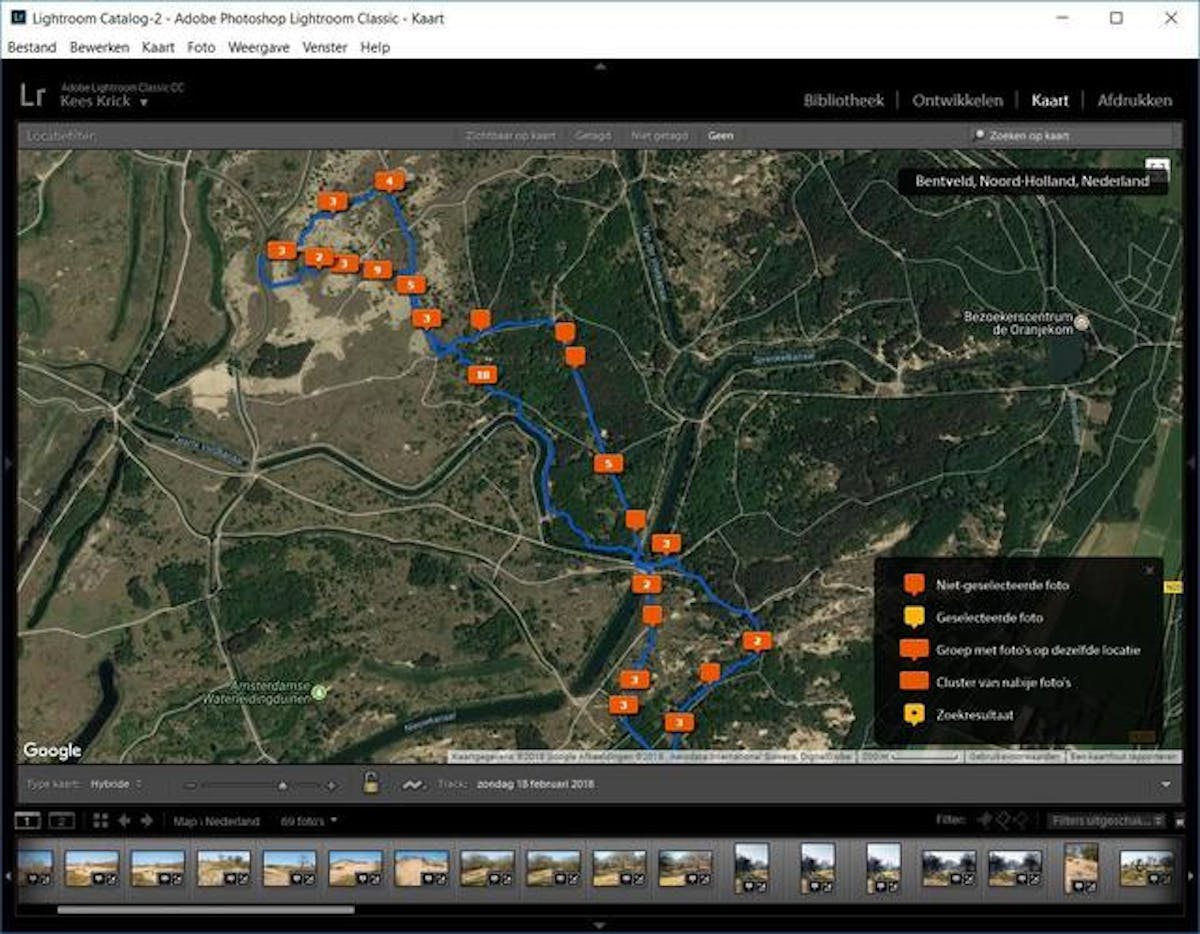Open the Bewerken menu

(98, 47)
